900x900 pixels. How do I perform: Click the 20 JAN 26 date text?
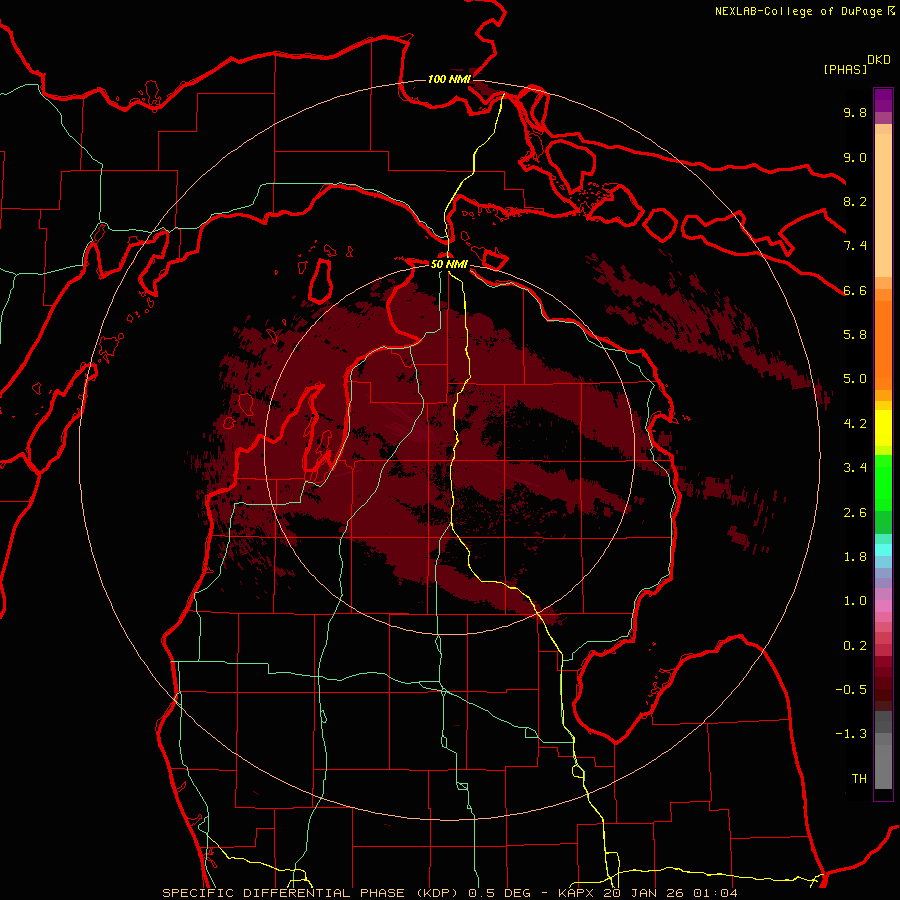click(x=645, y=893)
